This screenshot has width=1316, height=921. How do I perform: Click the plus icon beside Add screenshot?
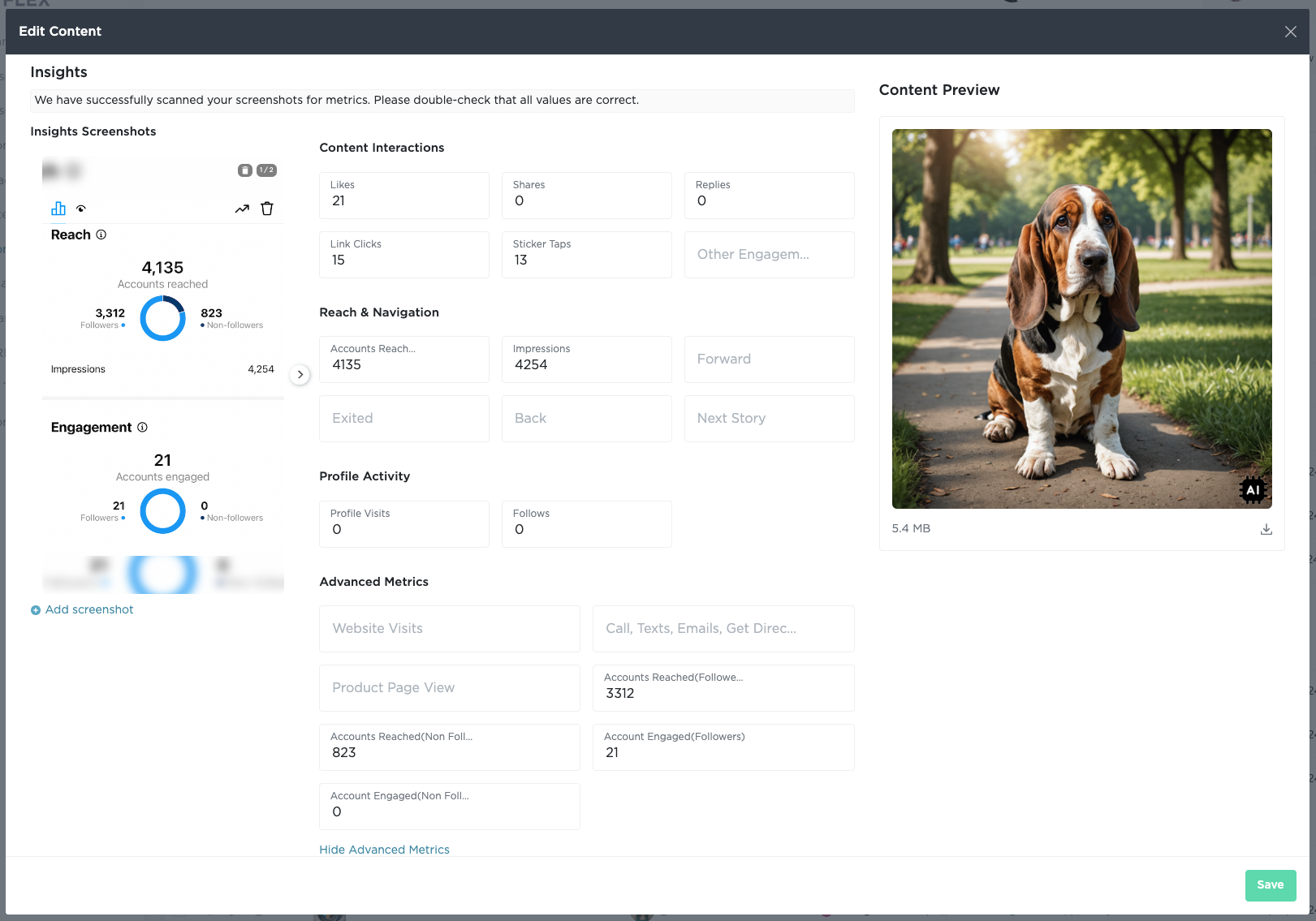[x=36, y=610]
